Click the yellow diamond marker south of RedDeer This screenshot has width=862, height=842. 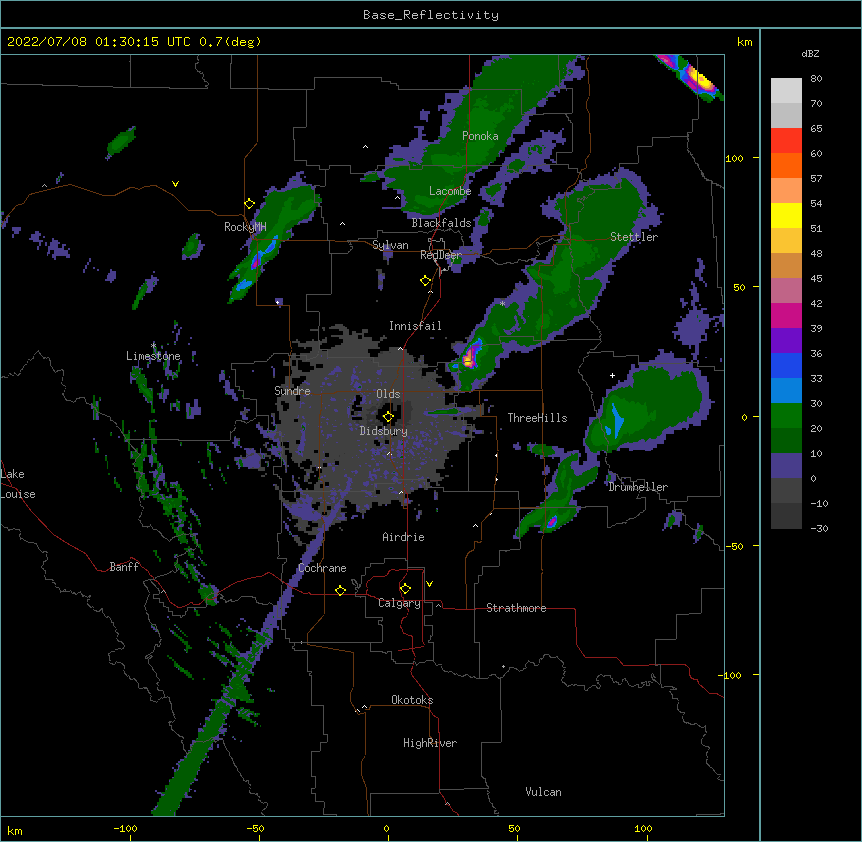425,281
